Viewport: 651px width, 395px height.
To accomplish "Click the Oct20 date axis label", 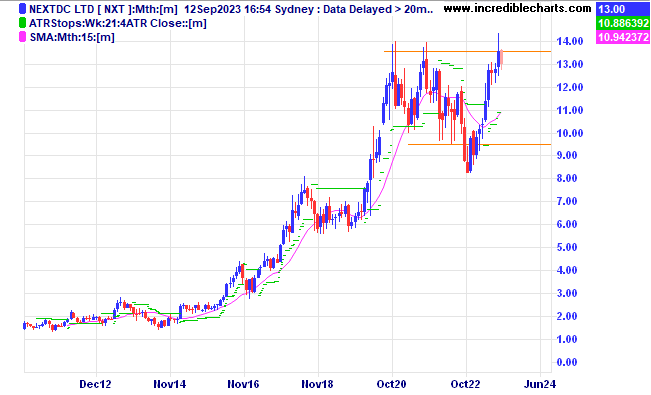I will click(392, 384).
